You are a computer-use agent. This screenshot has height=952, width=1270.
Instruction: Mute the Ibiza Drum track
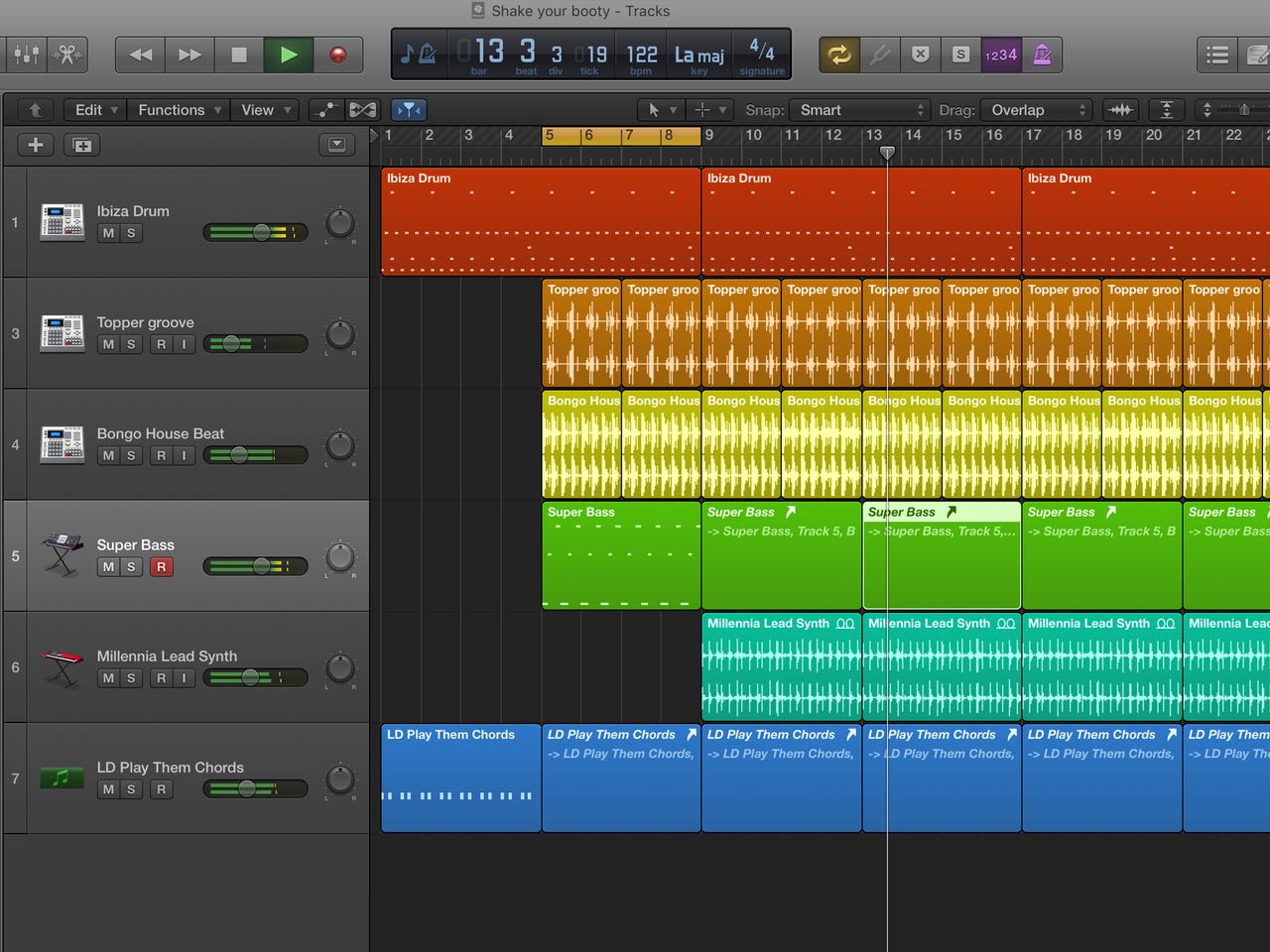tap(108, 233)
